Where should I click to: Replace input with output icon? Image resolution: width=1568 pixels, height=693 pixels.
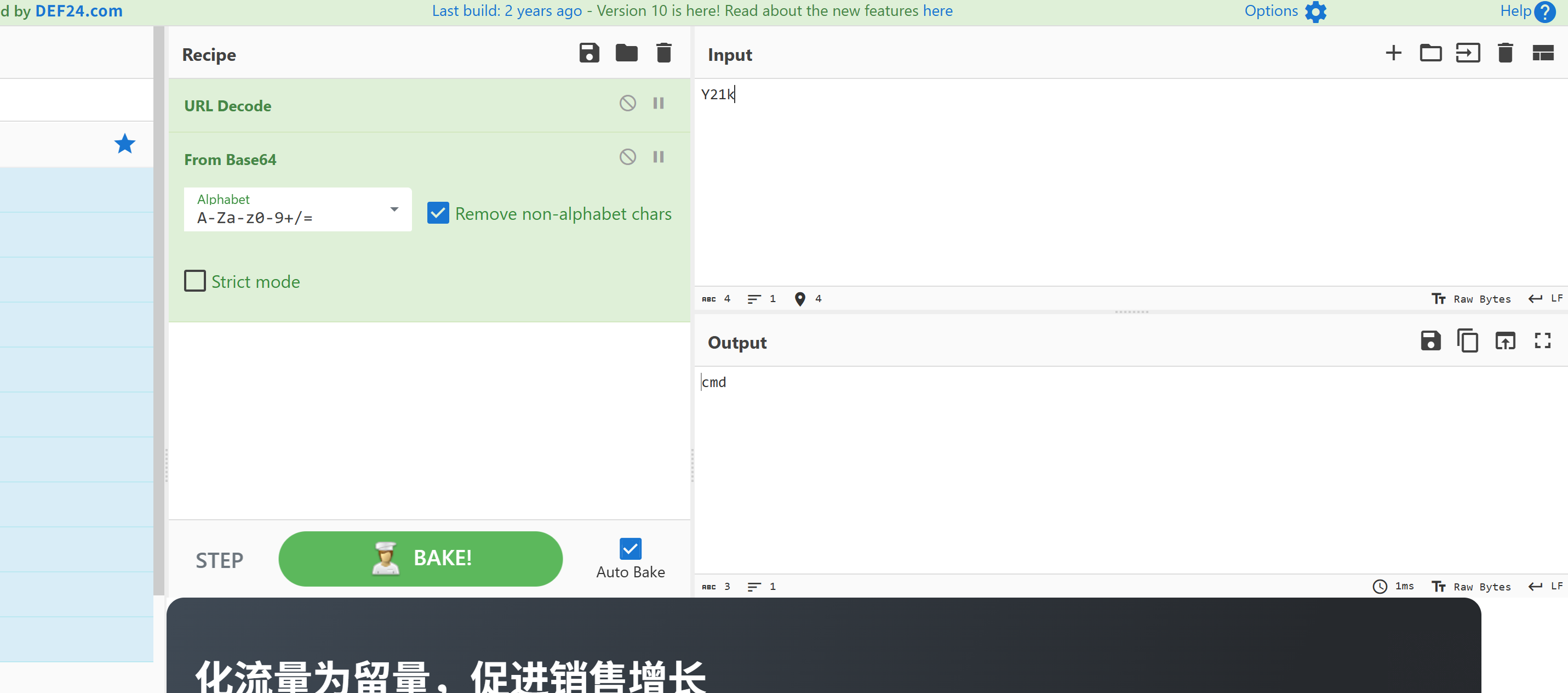click(x=1504, y=340)
